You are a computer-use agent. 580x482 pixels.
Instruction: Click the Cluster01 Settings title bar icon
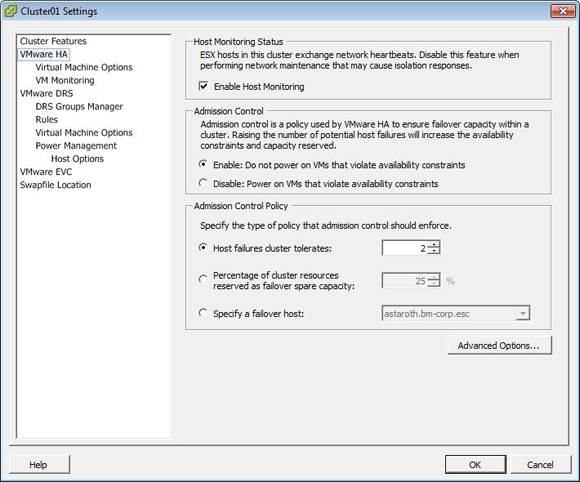(10, 11)
